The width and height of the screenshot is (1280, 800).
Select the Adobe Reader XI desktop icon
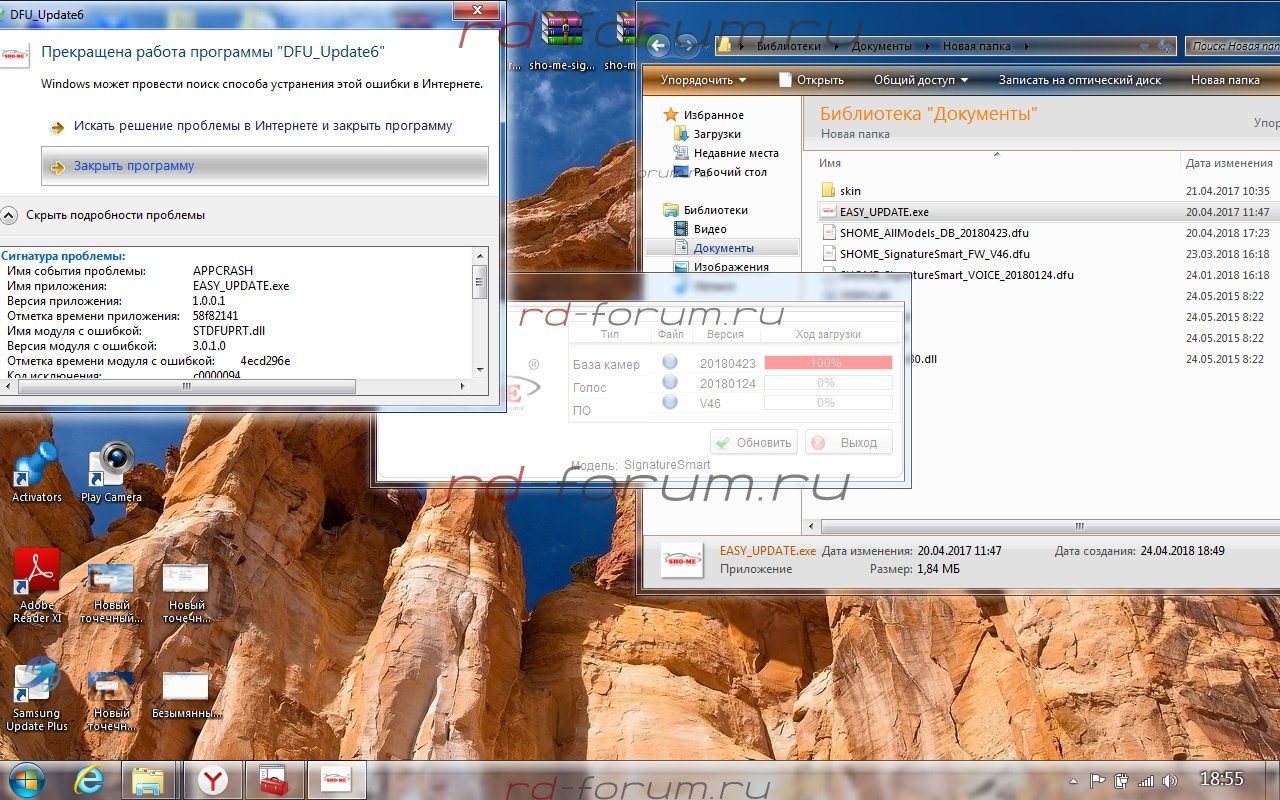[x=37, y=585]
